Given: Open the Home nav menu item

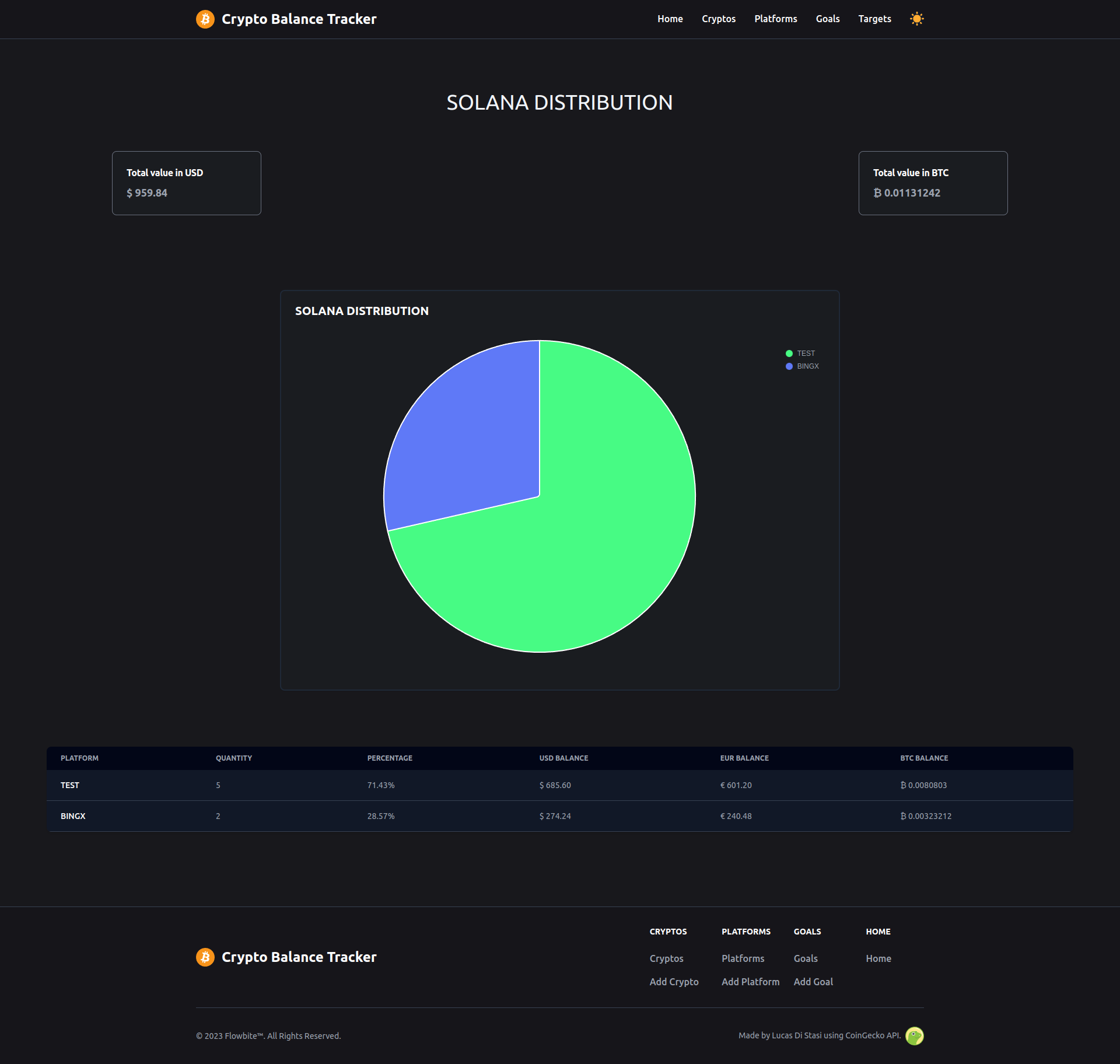Looking at the screenshot, I should (x=670, y=19).
